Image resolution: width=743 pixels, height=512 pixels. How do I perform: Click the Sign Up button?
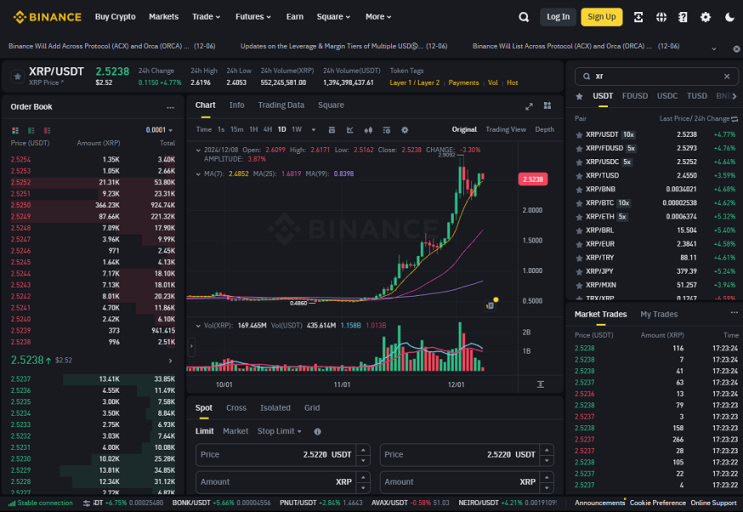(601, 17)
